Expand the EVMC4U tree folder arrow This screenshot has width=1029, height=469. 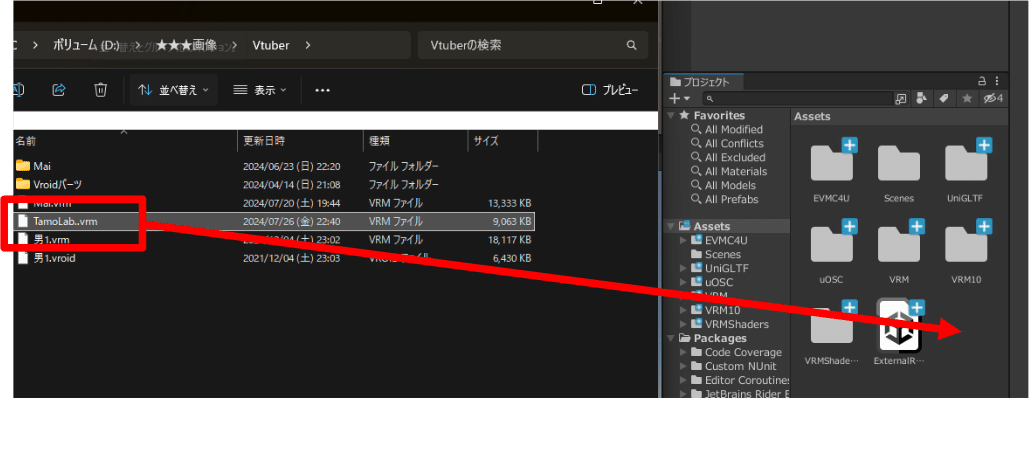pyautogui.click(x=684, y=240)
